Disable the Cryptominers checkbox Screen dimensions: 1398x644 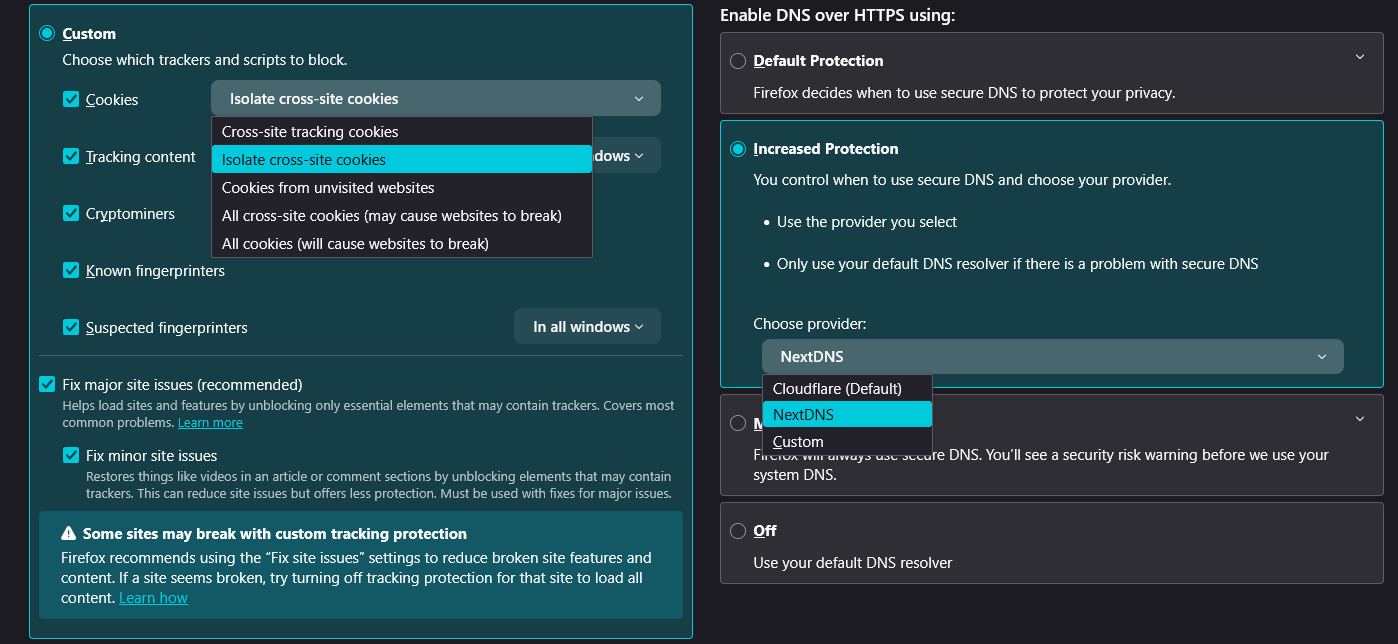click(x=71, y=213)
